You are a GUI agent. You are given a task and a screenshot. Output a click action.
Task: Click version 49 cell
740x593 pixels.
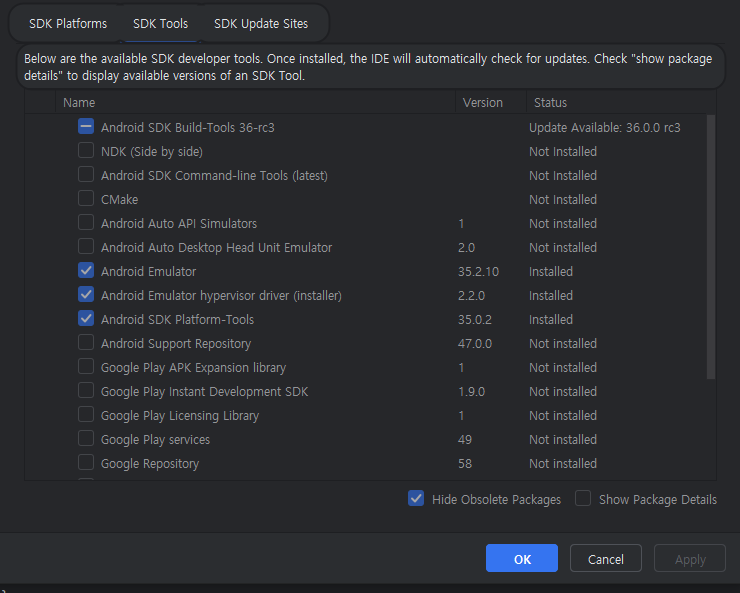point(465,440)
